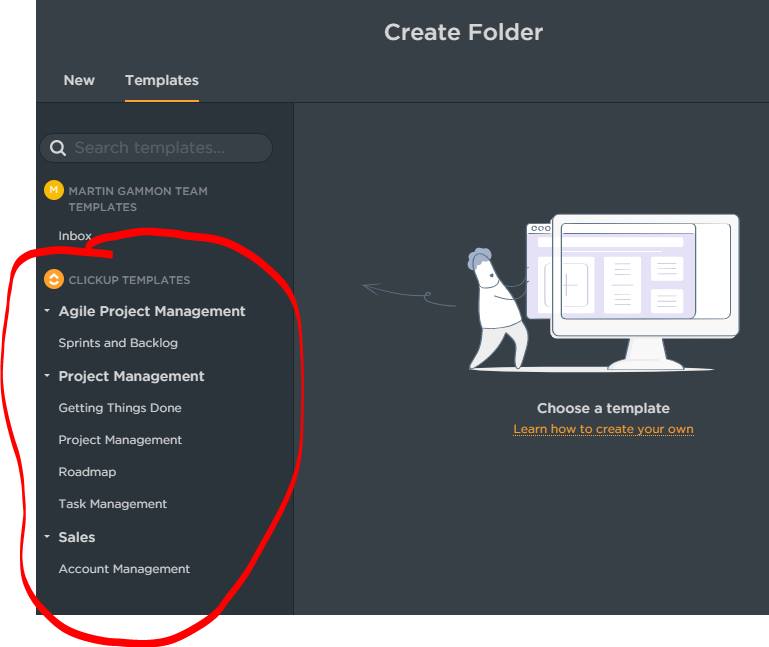Collapse the Agile Project Management category
769x647 pixels.
47,311
